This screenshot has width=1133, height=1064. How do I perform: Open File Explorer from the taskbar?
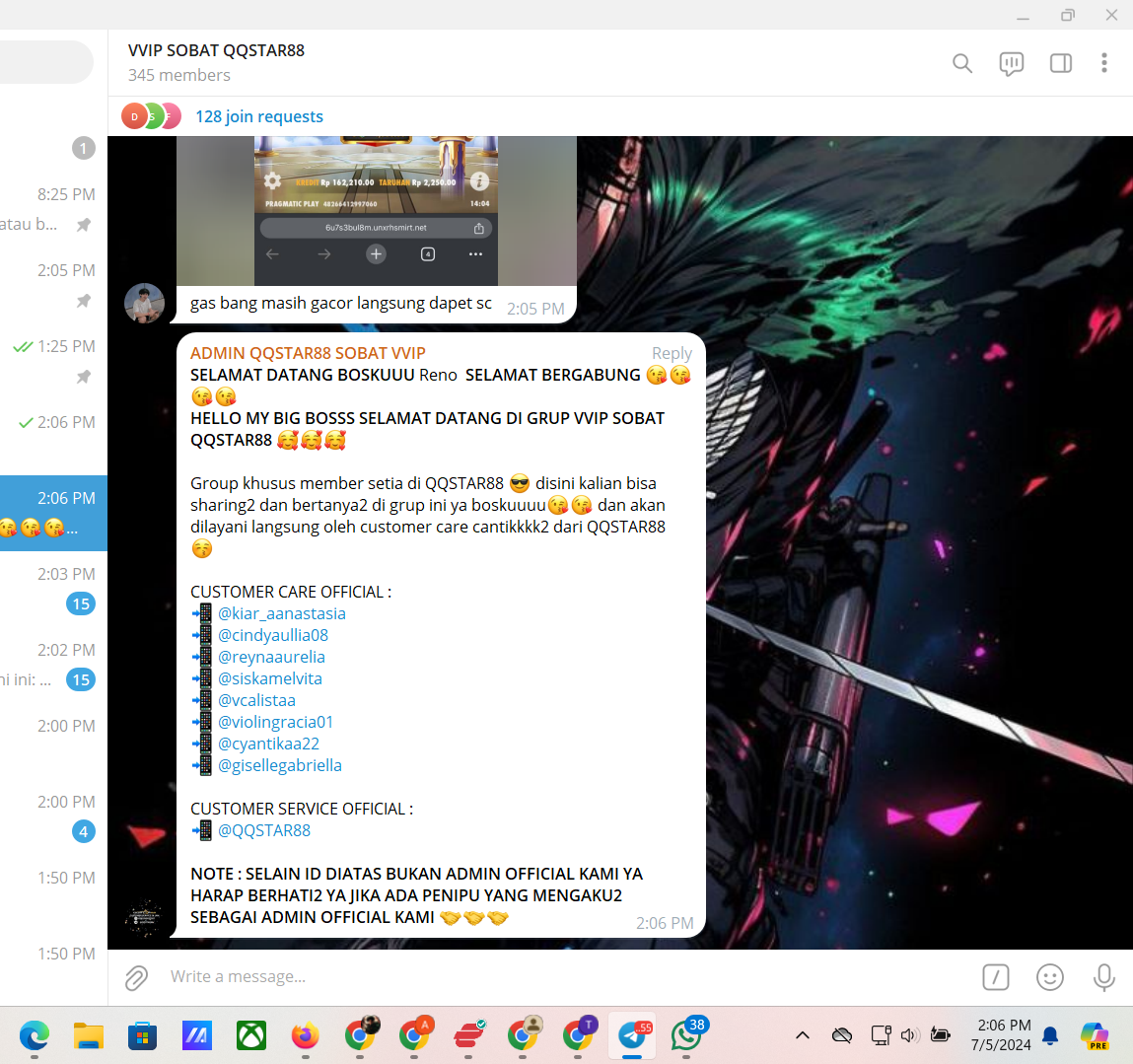coord(88,1035)
